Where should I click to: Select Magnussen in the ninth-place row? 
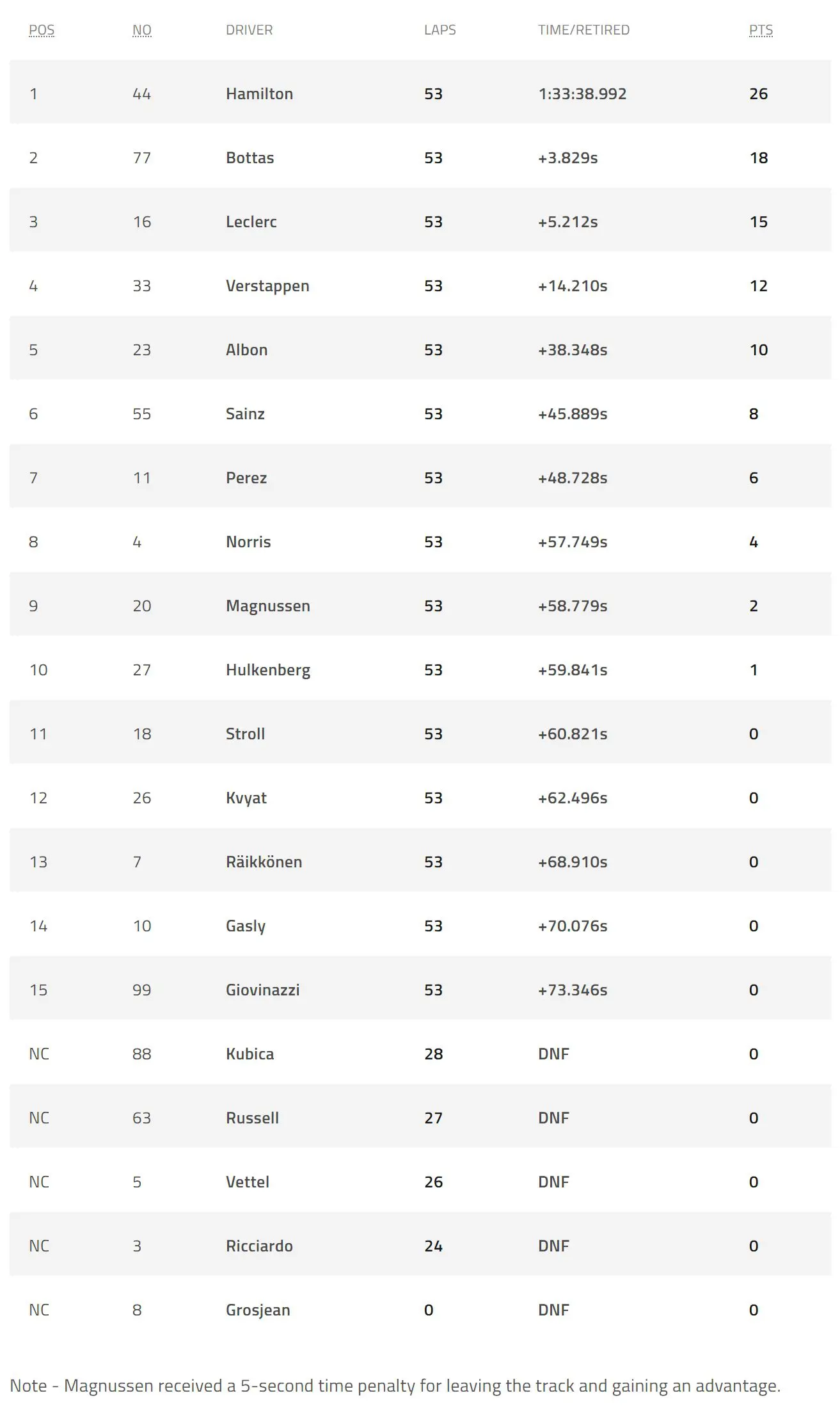267,606
